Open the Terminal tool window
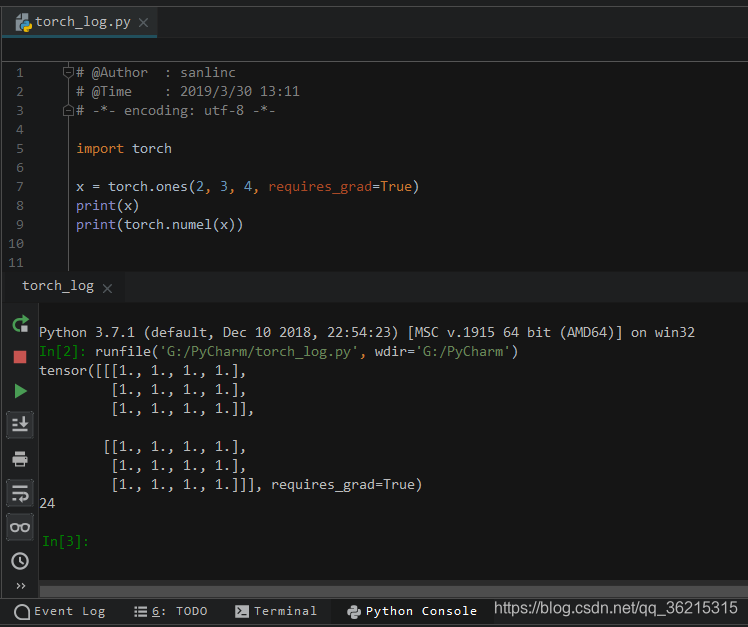Image resolution: width=748 pixels, height=627 pixels. [x=276, y=611]
